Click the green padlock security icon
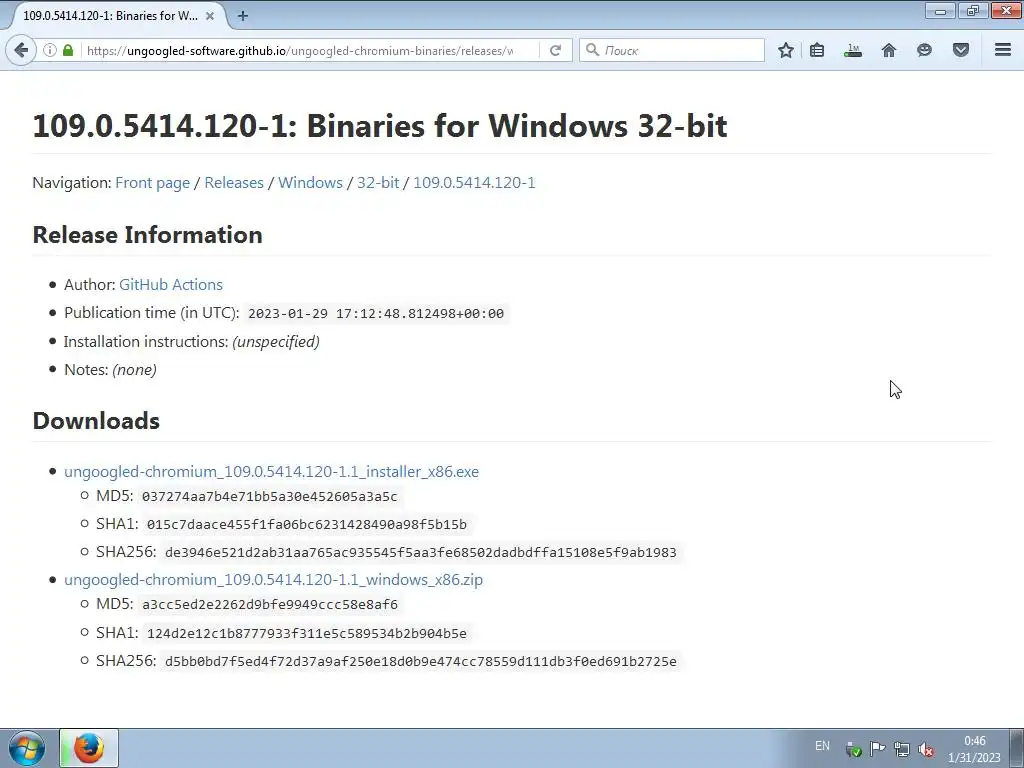Viewport: 1024px width, 768px height. [68, 50]
